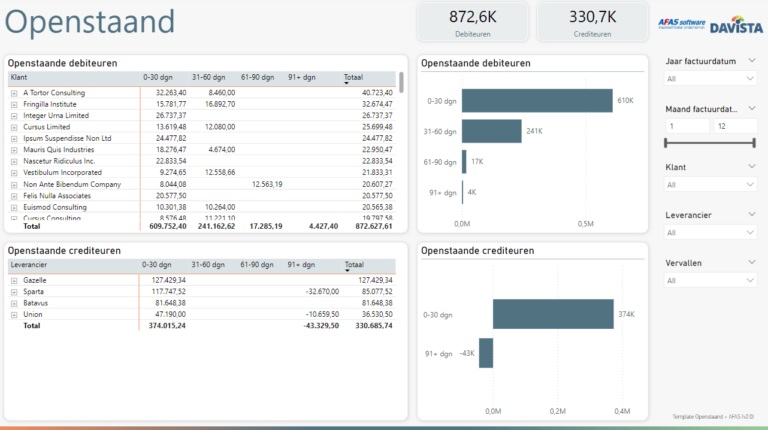Sort debiteuren table by 31-60 dgn column
The width and height of the screenshot is (768, 430).
(x=209, y=77)
